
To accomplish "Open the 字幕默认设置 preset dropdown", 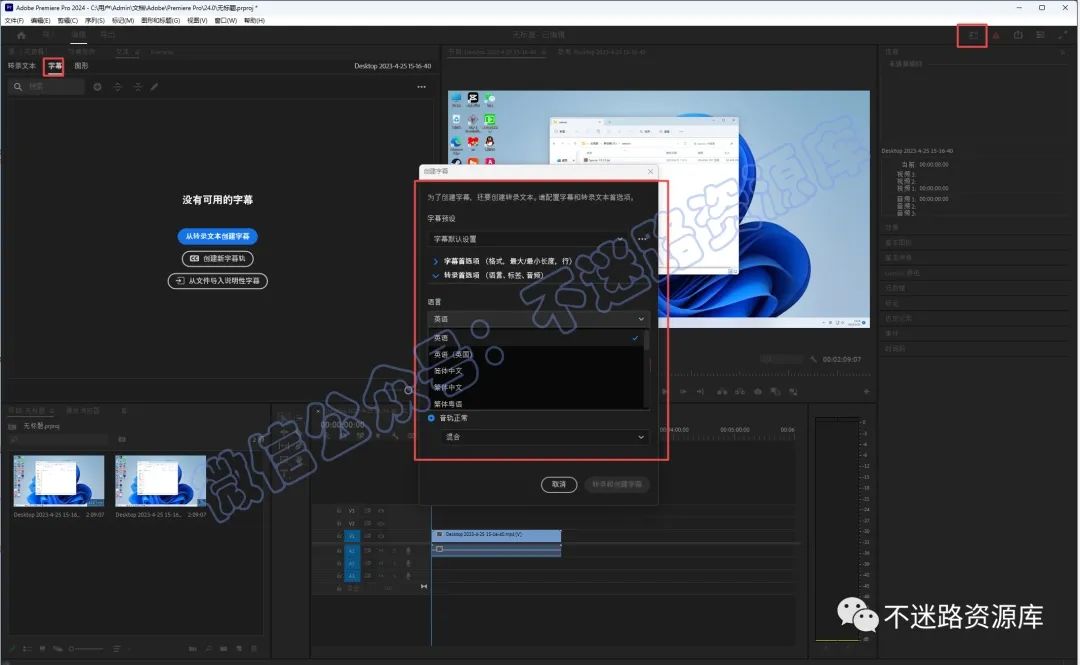I will click(x=528, y=239).
